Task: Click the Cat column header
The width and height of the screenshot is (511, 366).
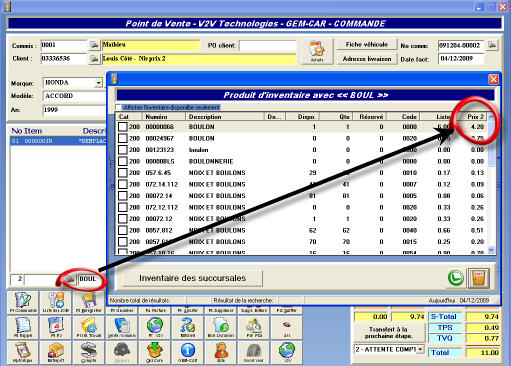Action: 129,117
